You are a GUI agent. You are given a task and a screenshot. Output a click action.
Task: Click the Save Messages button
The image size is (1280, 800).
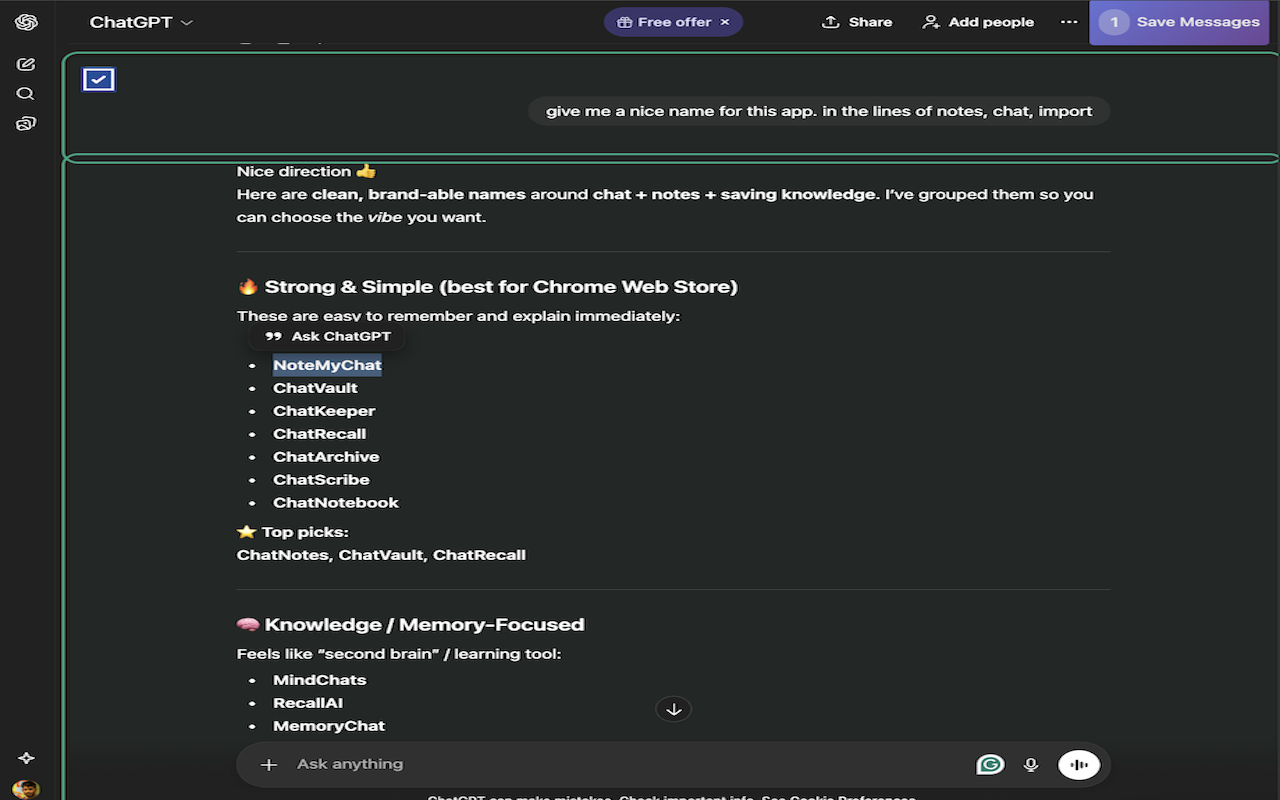click(x=1196, y=21)
